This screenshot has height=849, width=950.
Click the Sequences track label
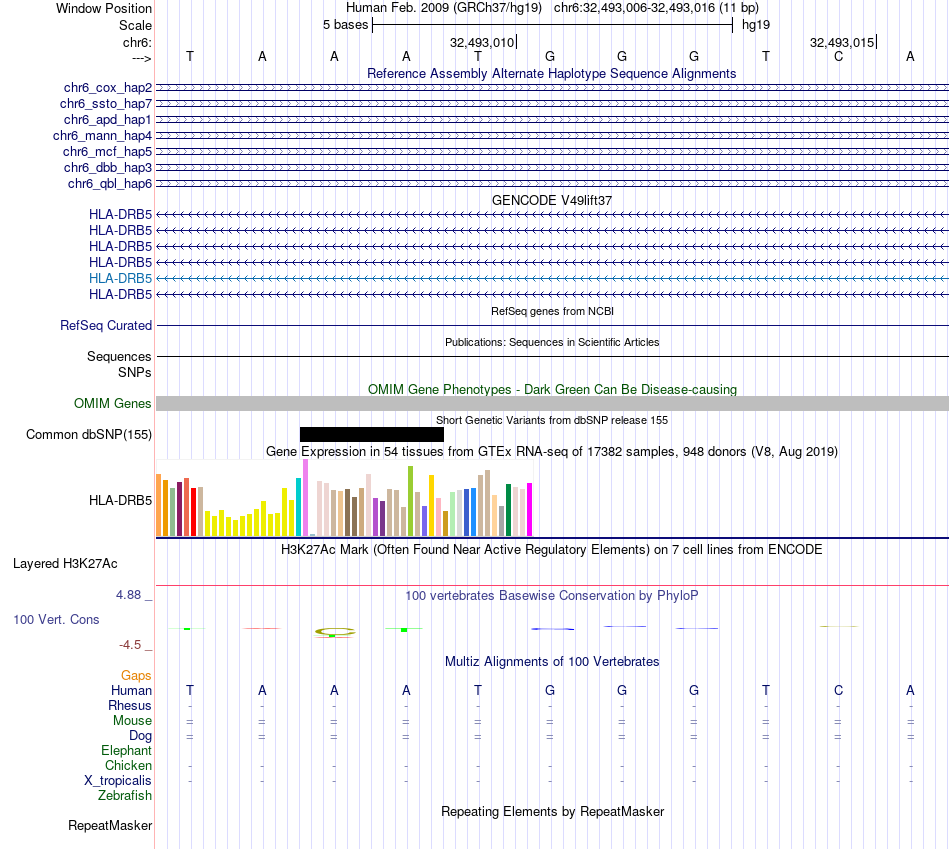[119, 356]
